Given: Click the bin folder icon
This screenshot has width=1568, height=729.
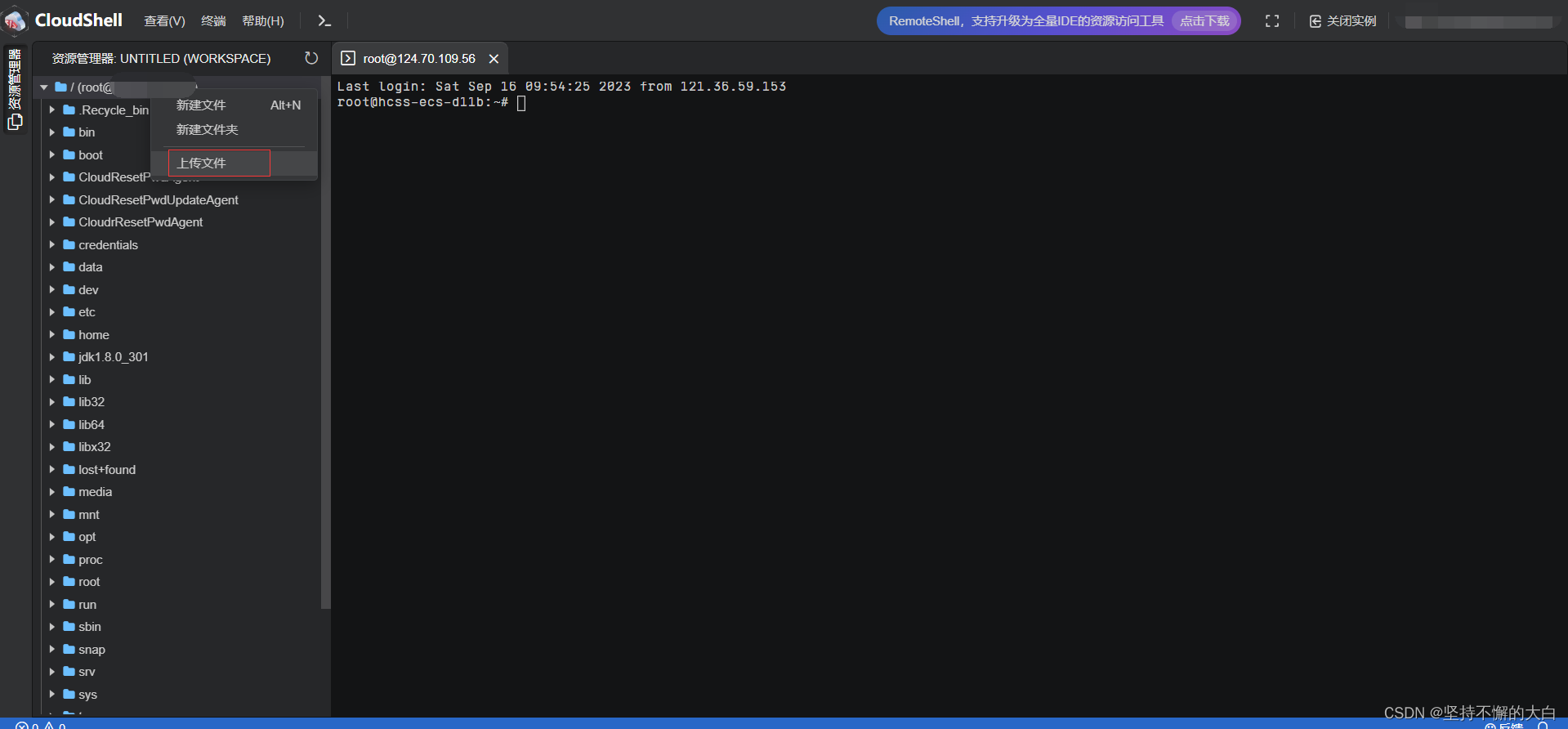Looking at the screenshot, I should 69,132.
